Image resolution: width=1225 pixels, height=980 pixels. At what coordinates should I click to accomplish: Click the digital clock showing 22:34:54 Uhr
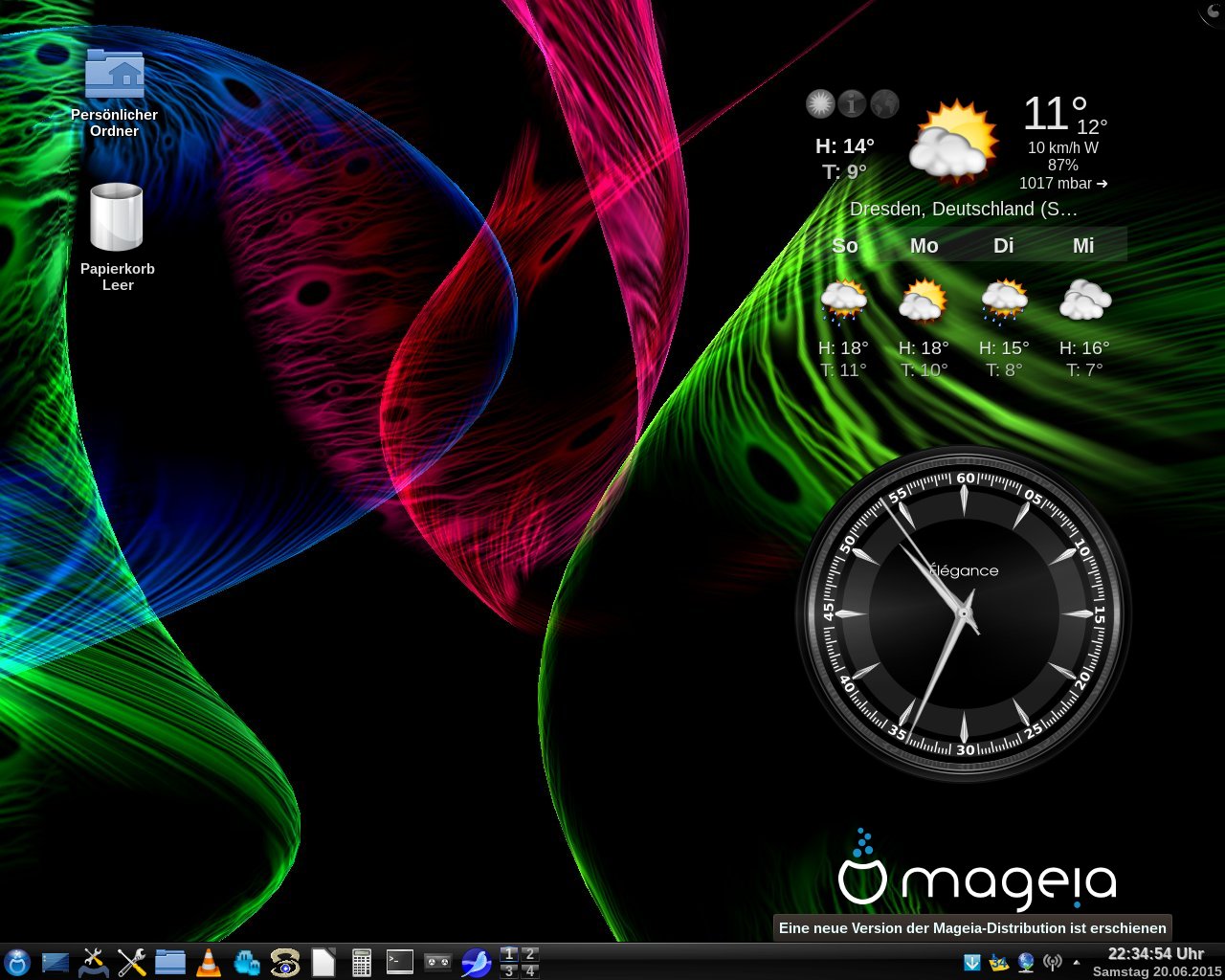coord(1156,954)
